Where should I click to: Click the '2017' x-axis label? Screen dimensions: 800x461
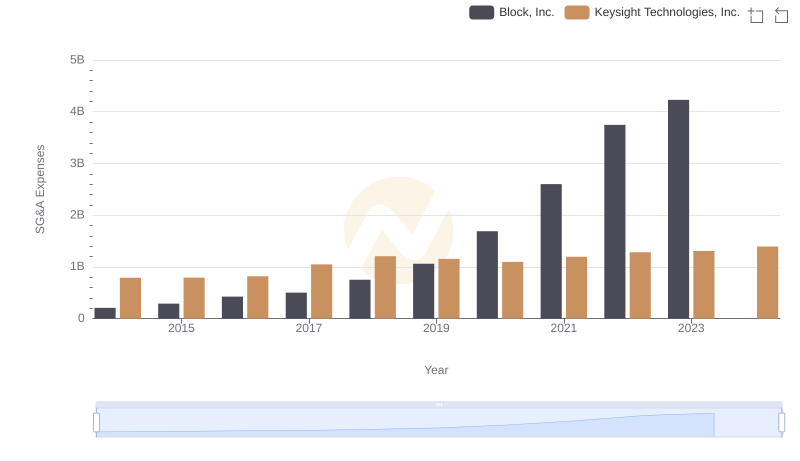pyautogui.click(x=309, y=328)
